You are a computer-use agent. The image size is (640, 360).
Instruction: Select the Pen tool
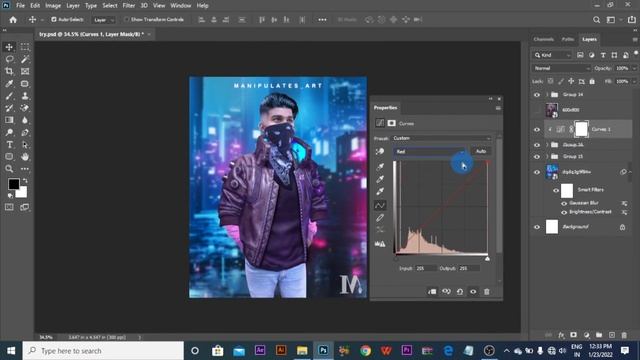[x=25, y=132]
